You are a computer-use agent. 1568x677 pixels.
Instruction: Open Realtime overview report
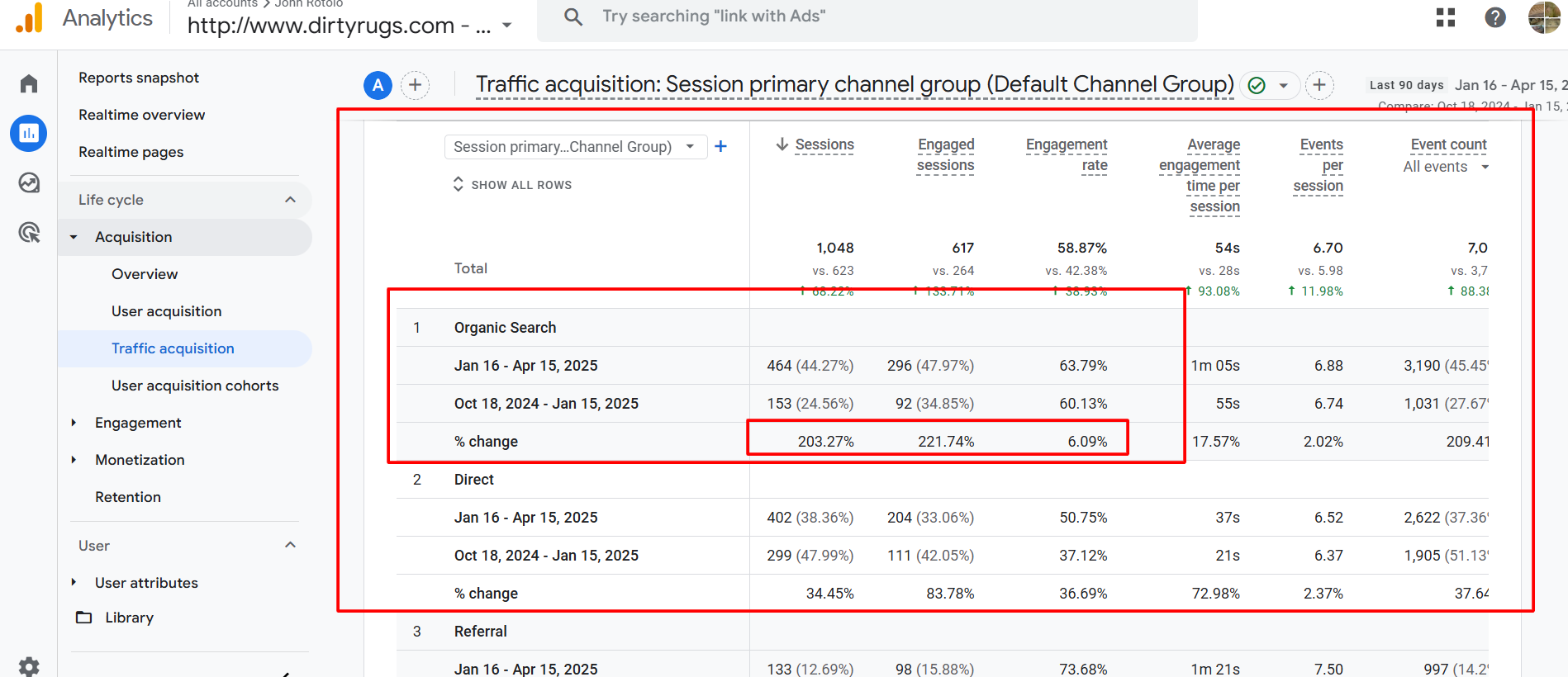[141, 115]
